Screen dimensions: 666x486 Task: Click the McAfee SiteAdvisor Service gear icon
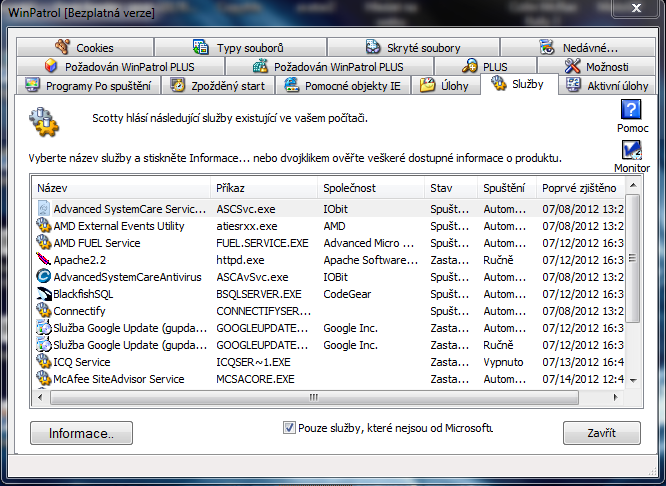43,379
